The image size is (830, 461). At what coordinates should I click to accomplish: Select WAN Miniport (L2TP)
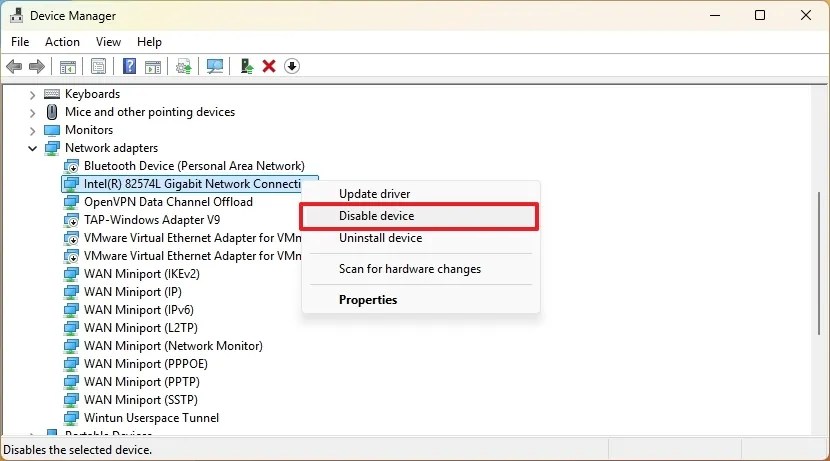[x=141, y=328]
